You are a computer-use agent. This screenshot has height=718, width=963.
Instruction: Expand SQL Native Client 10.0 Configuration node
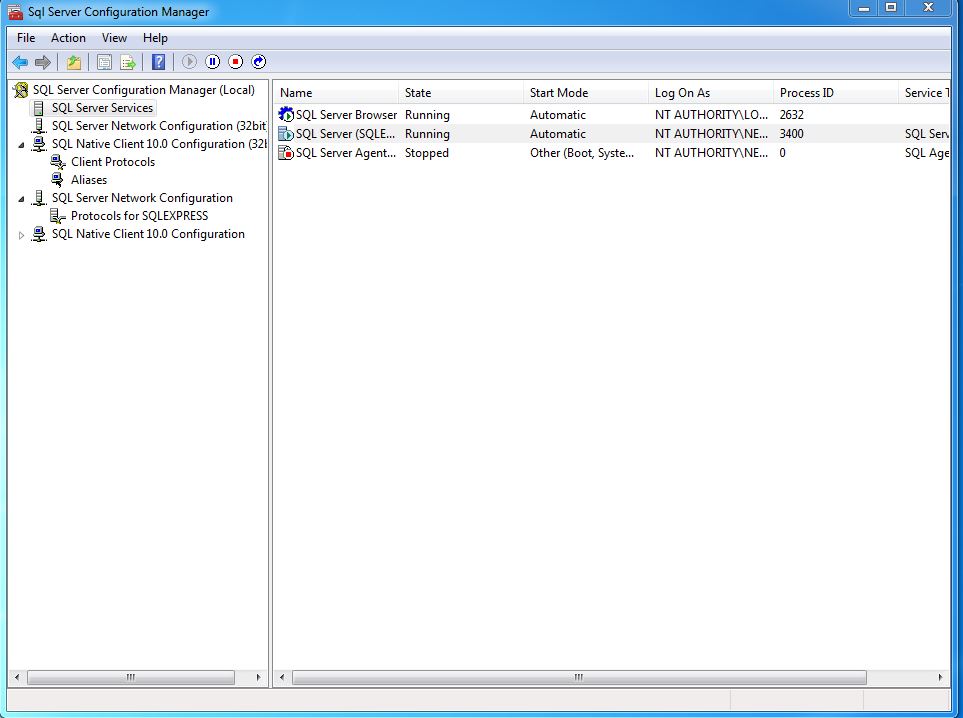pyautogui.click(x=22, y=234)
